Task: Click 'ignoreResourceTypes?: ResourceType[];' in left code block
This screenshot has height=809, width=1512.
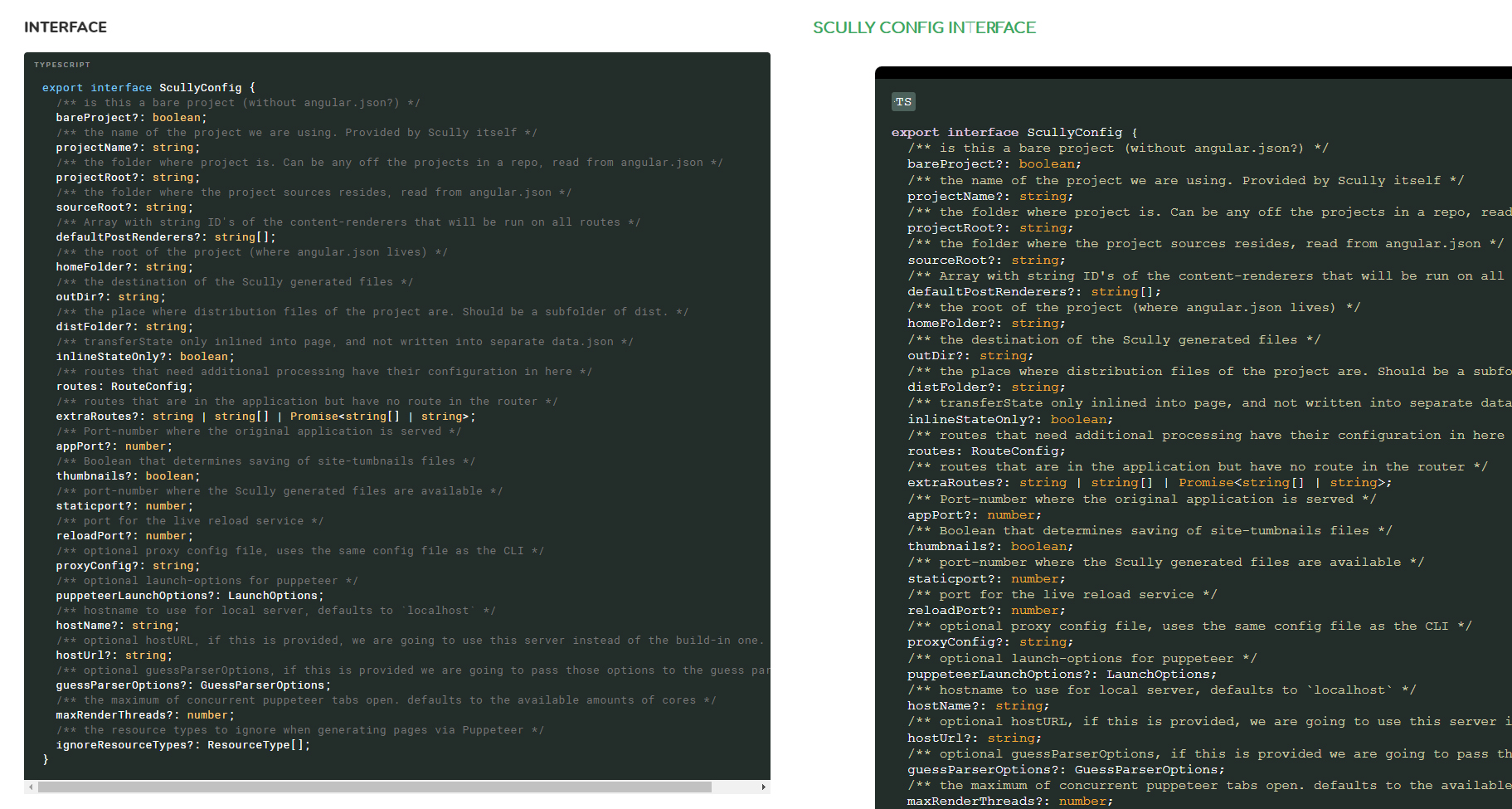Action: point(183,745)
